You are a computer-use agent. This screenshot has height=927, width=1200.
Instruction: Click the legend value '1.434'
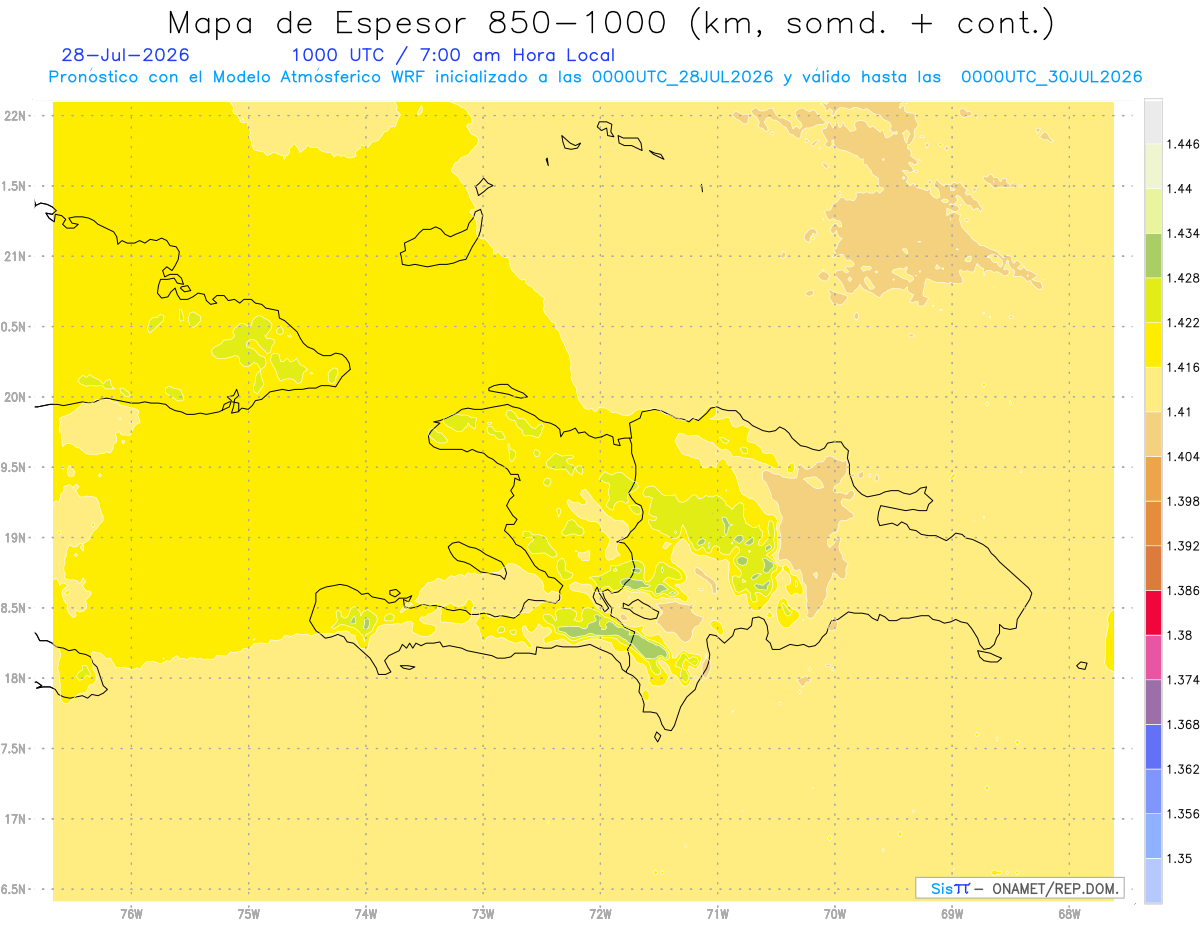click(x=1183, y=233)
